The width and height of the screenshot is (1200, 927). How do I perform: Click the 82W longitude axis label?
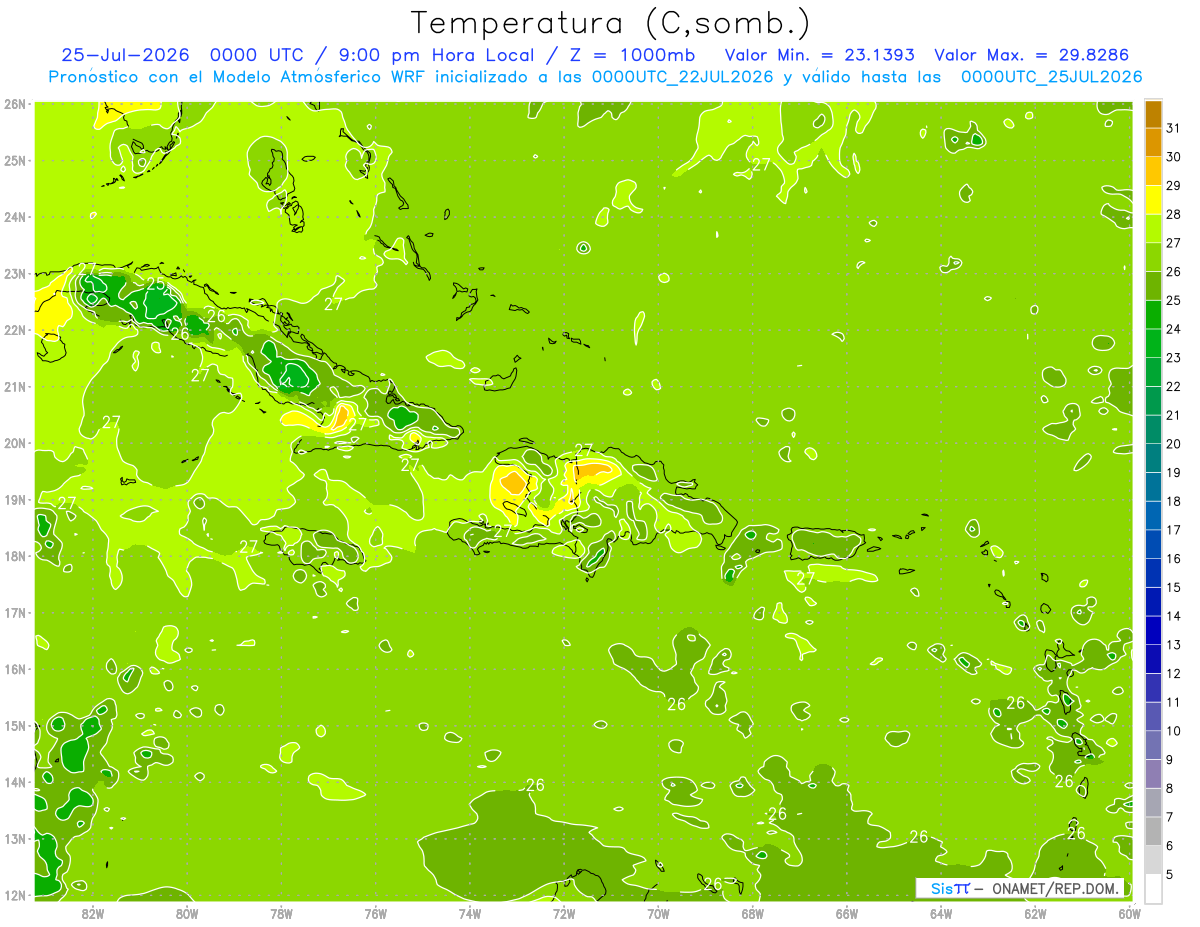(x=93, y=913)
